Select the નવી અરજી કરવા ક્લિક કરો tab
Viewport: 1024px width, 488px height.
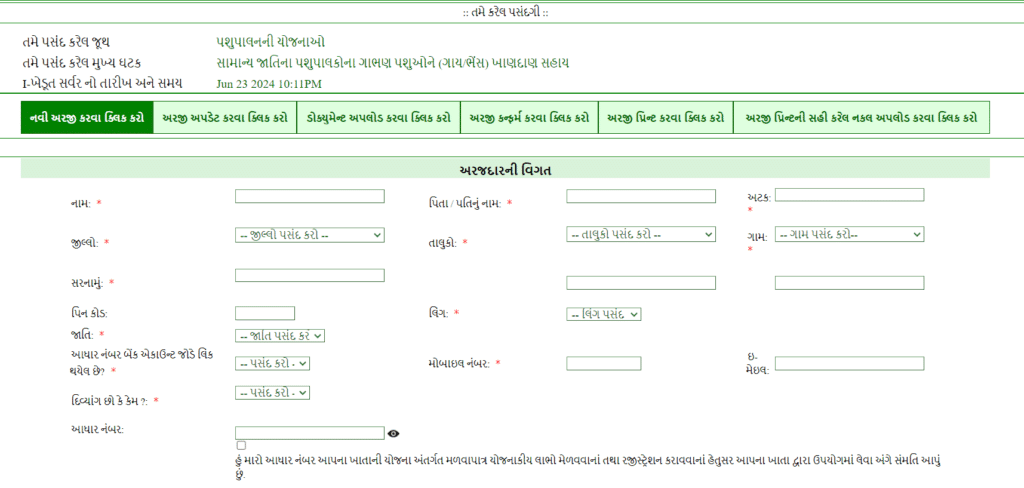click(87, 118)
